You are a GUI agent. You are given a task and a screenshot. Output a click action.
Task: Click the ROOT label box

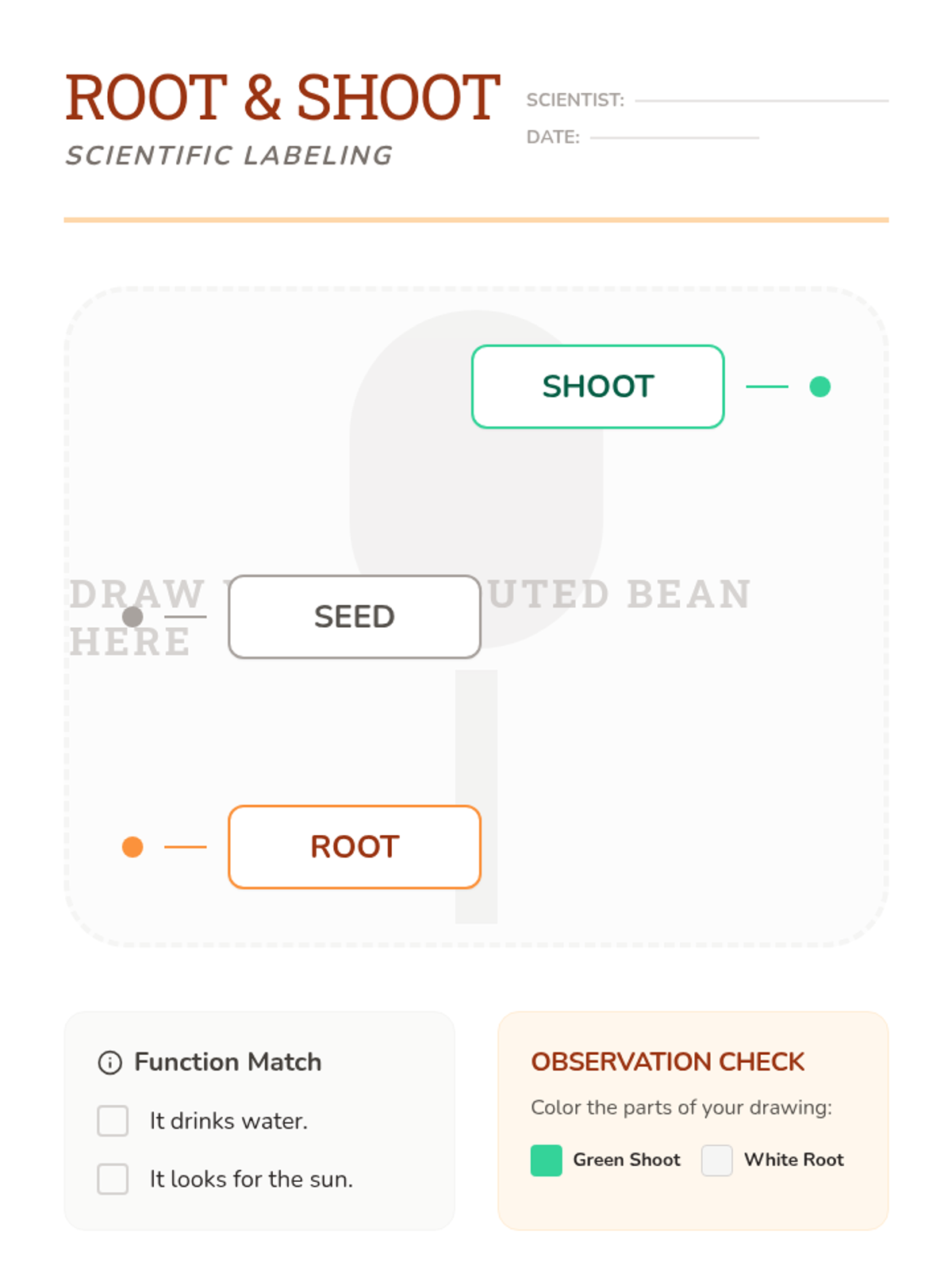(x=354, y=847)
